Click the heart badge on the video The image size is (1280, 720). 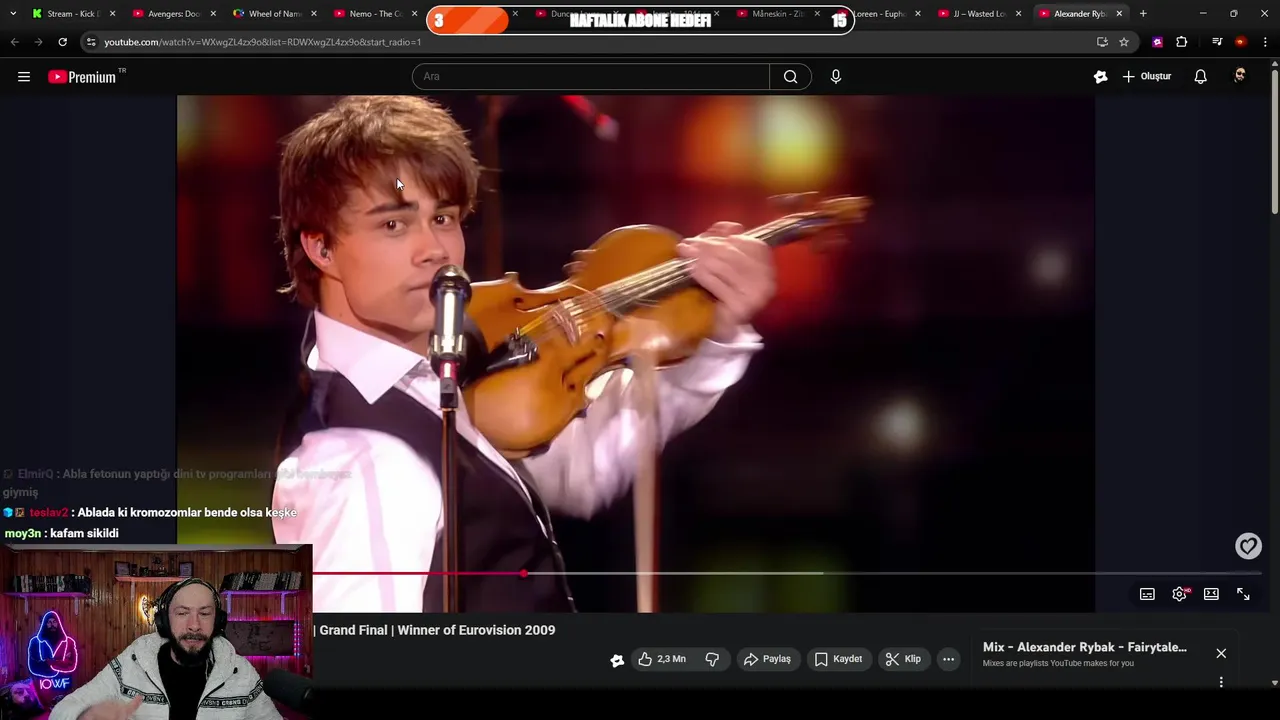[1248, 546]
